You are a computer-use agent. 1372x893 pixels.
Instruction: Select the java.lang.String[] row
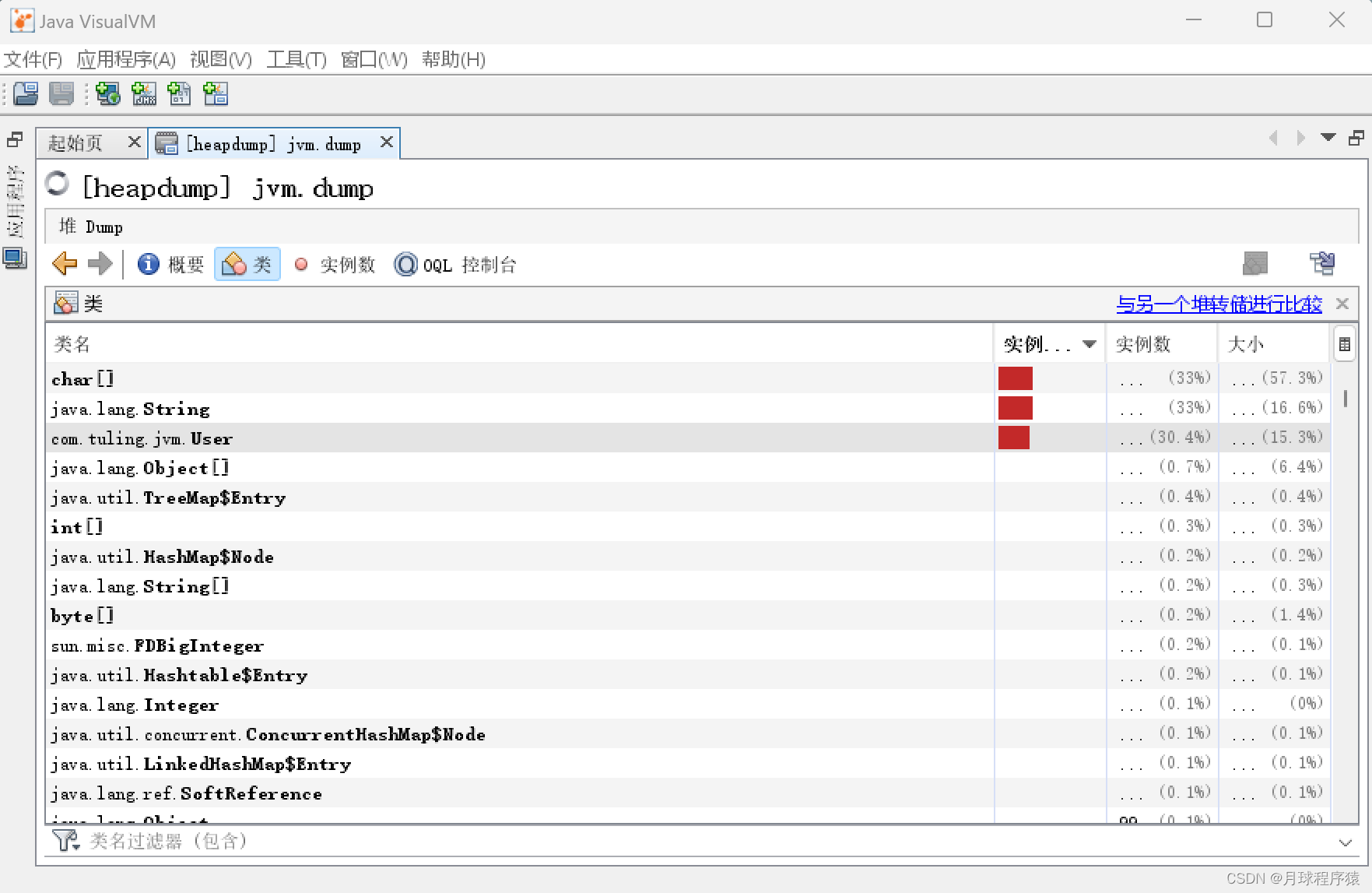[x=688, y=585]
